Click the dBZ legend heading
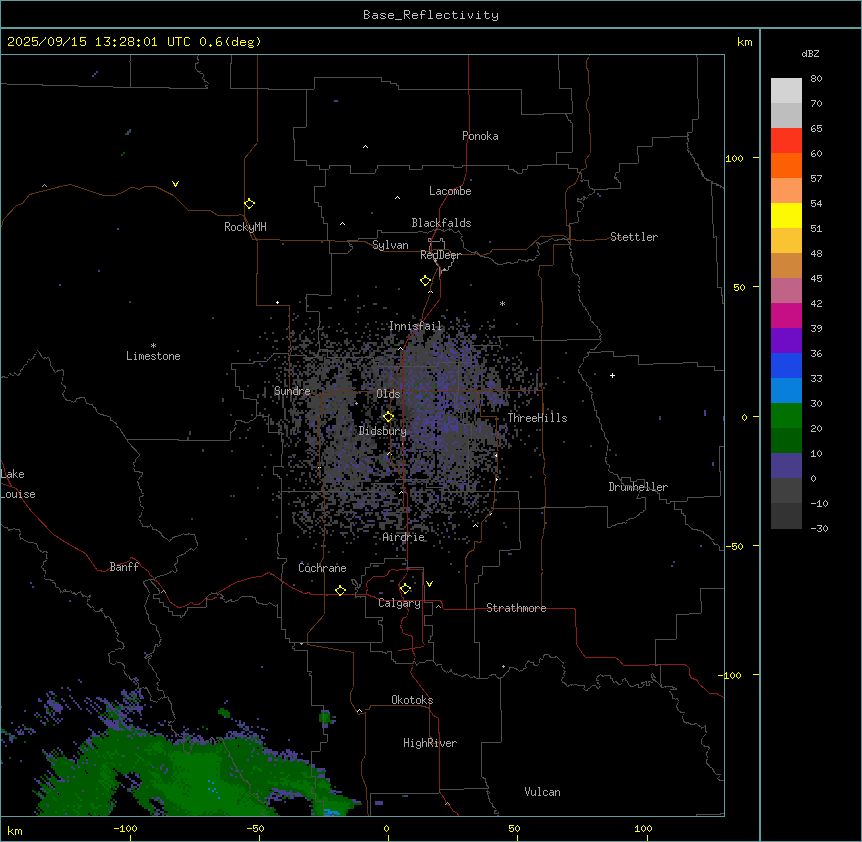 pyautogui.click(x=810, y=53)
